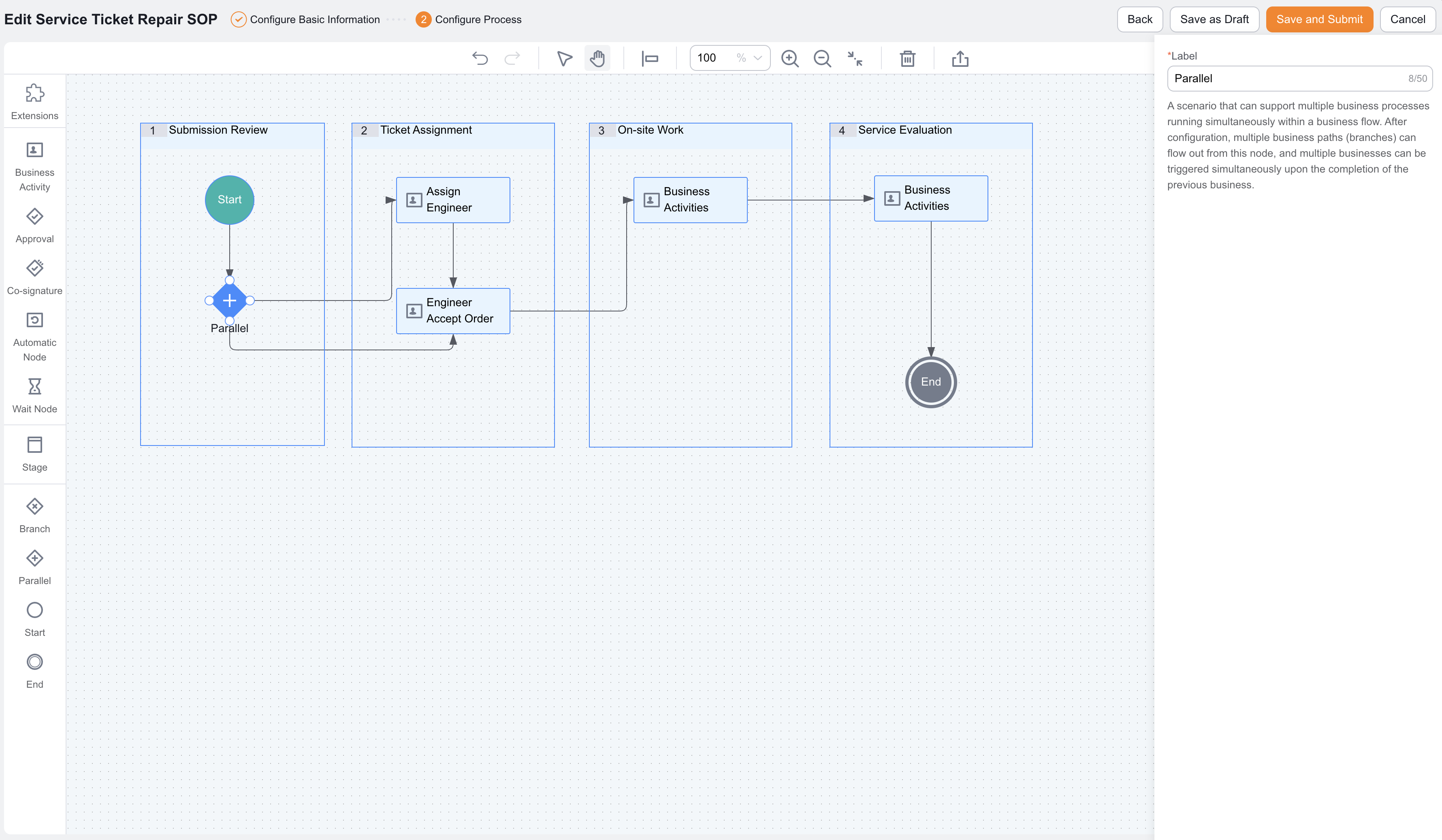The height and width of the screenshot is (840, 1442).
Task: Select the gray End node on canvas
Action: click(x=930, y=382)
